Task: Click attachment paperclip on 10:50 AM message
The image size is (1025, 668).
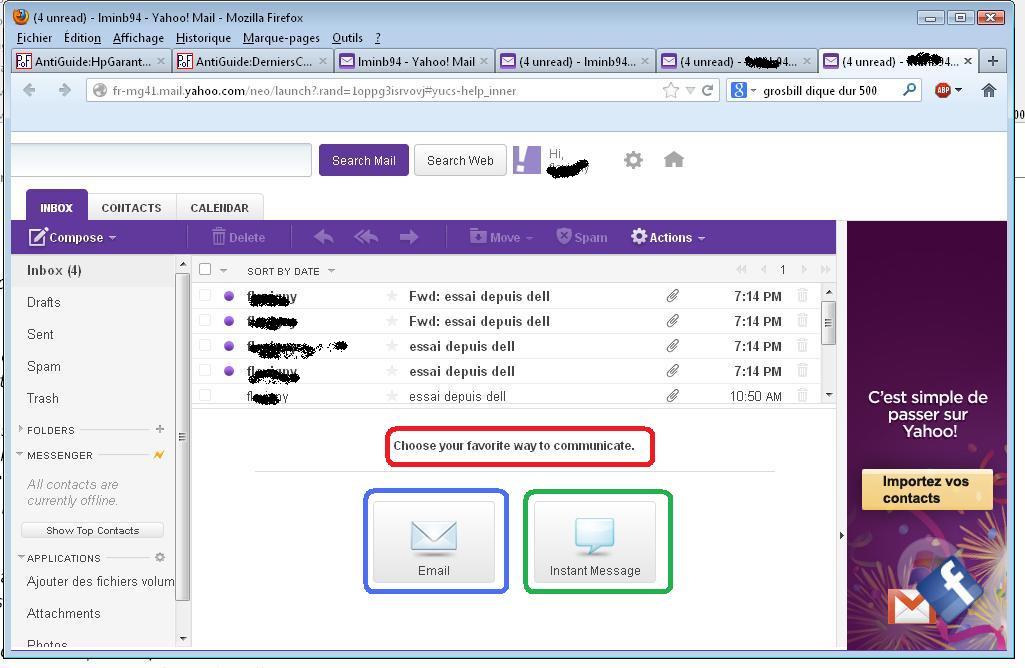Action: point(672,395)
